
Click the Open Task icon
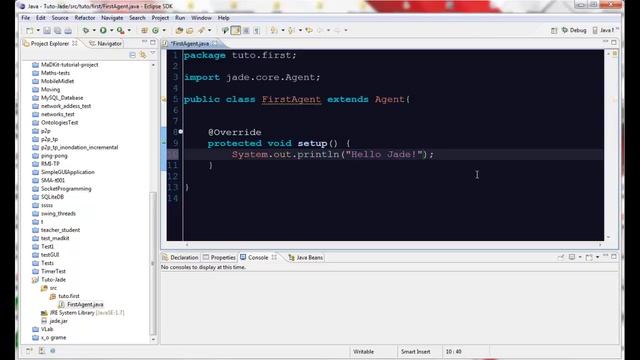190,30
